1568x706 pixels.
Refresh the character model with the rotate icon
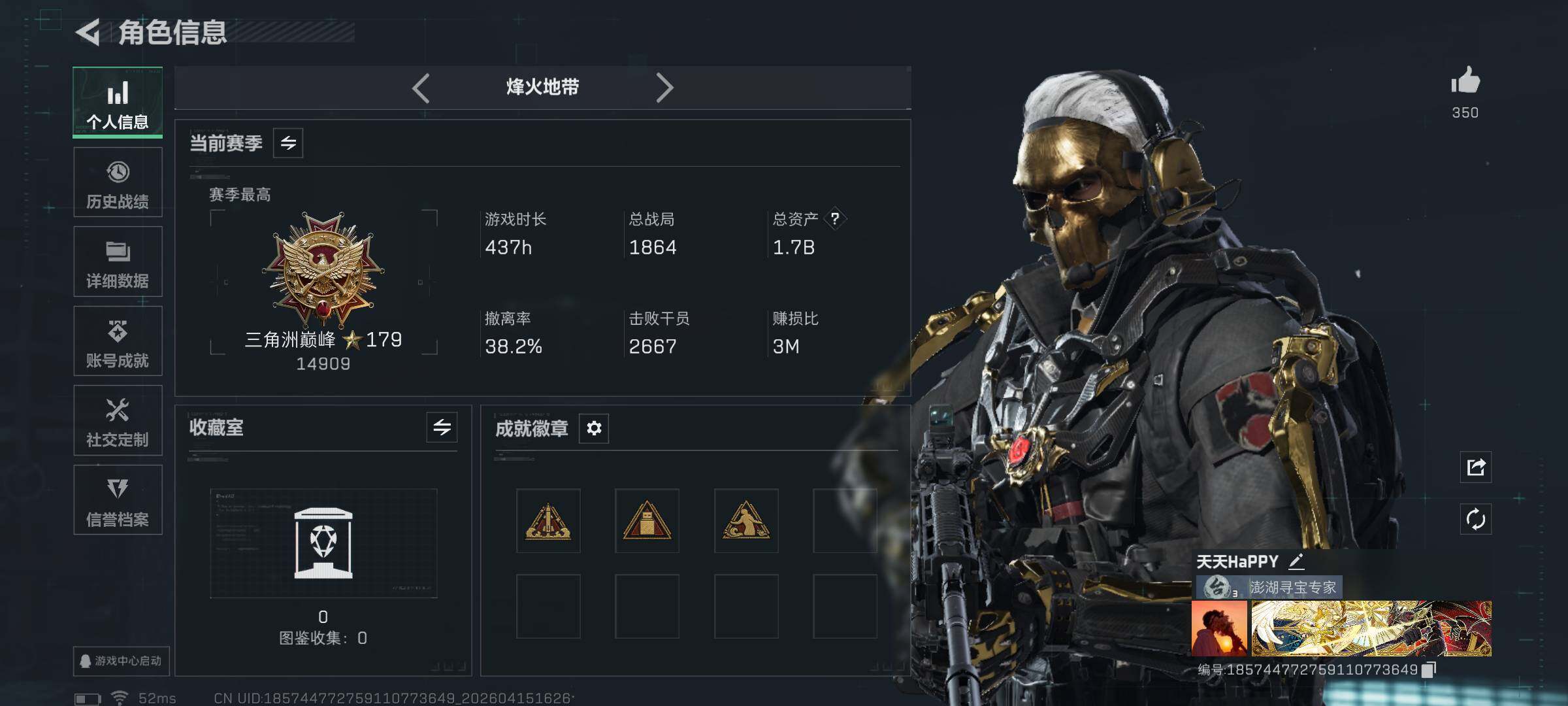[x=1476, y=520]
